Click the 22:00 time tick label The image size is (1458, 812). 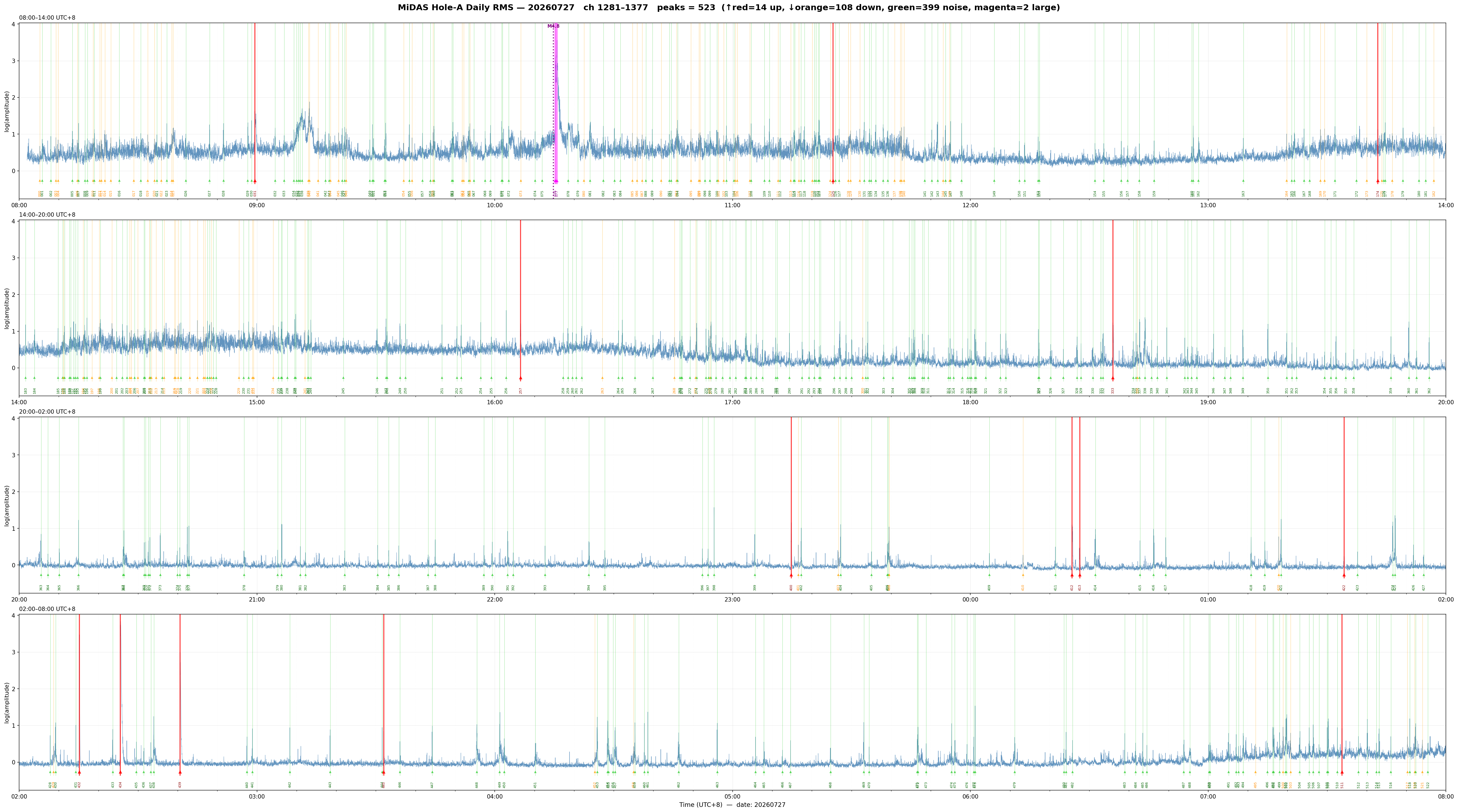(x=495, y=599)
